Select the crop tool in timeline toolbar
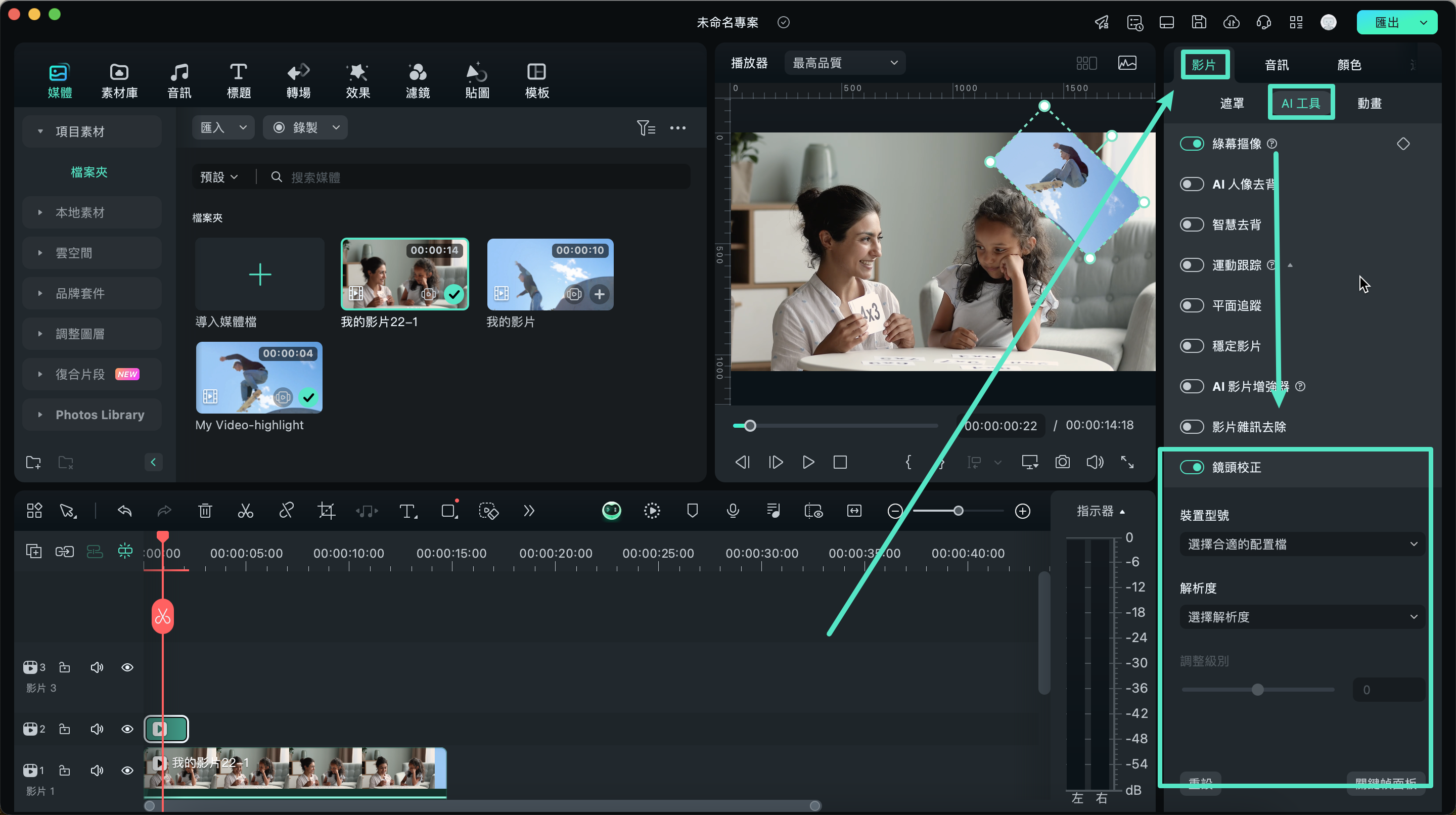 [x=326, y=511]
